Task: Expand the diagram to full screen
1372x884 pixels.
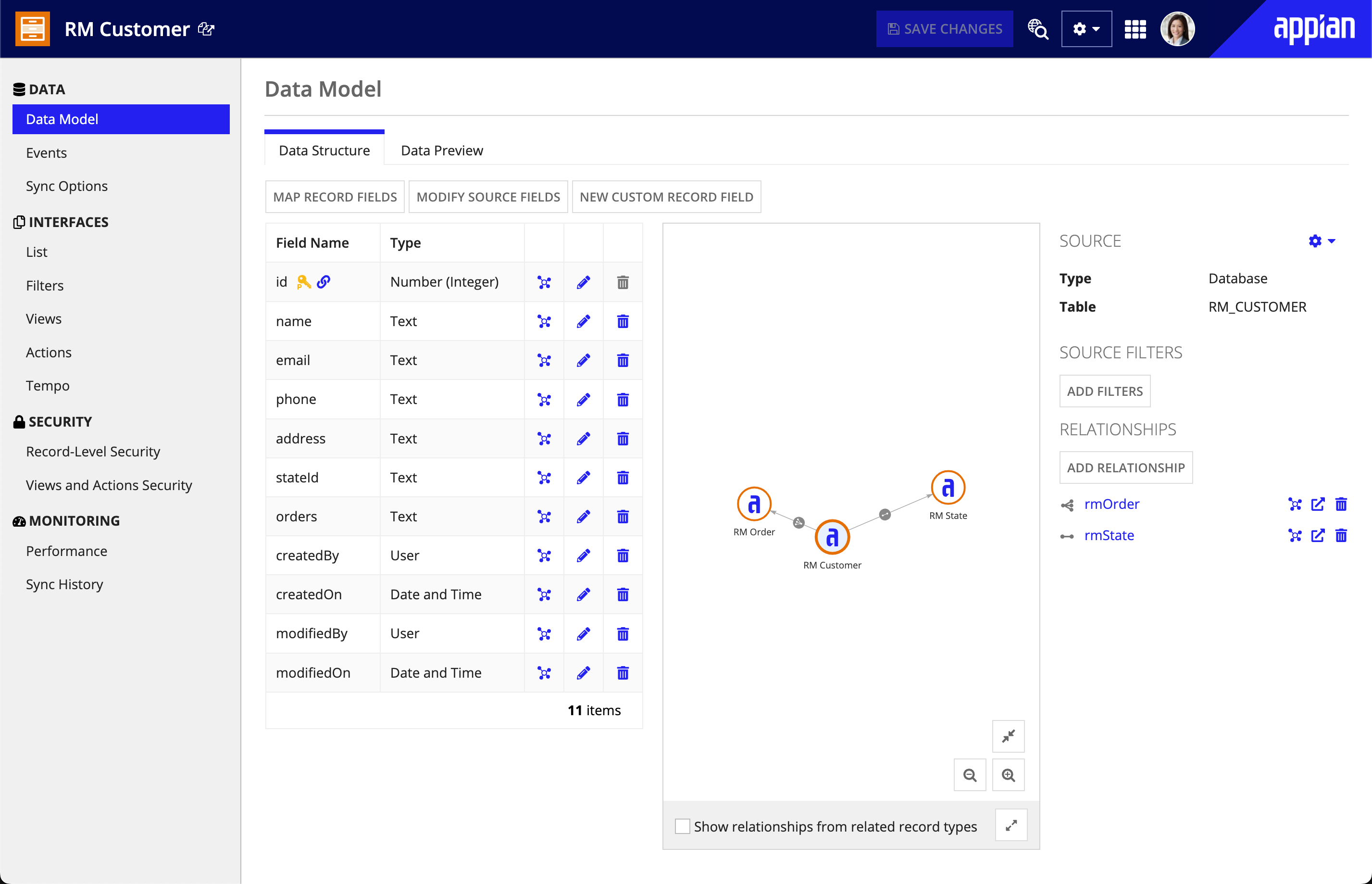Action: 1010,825
